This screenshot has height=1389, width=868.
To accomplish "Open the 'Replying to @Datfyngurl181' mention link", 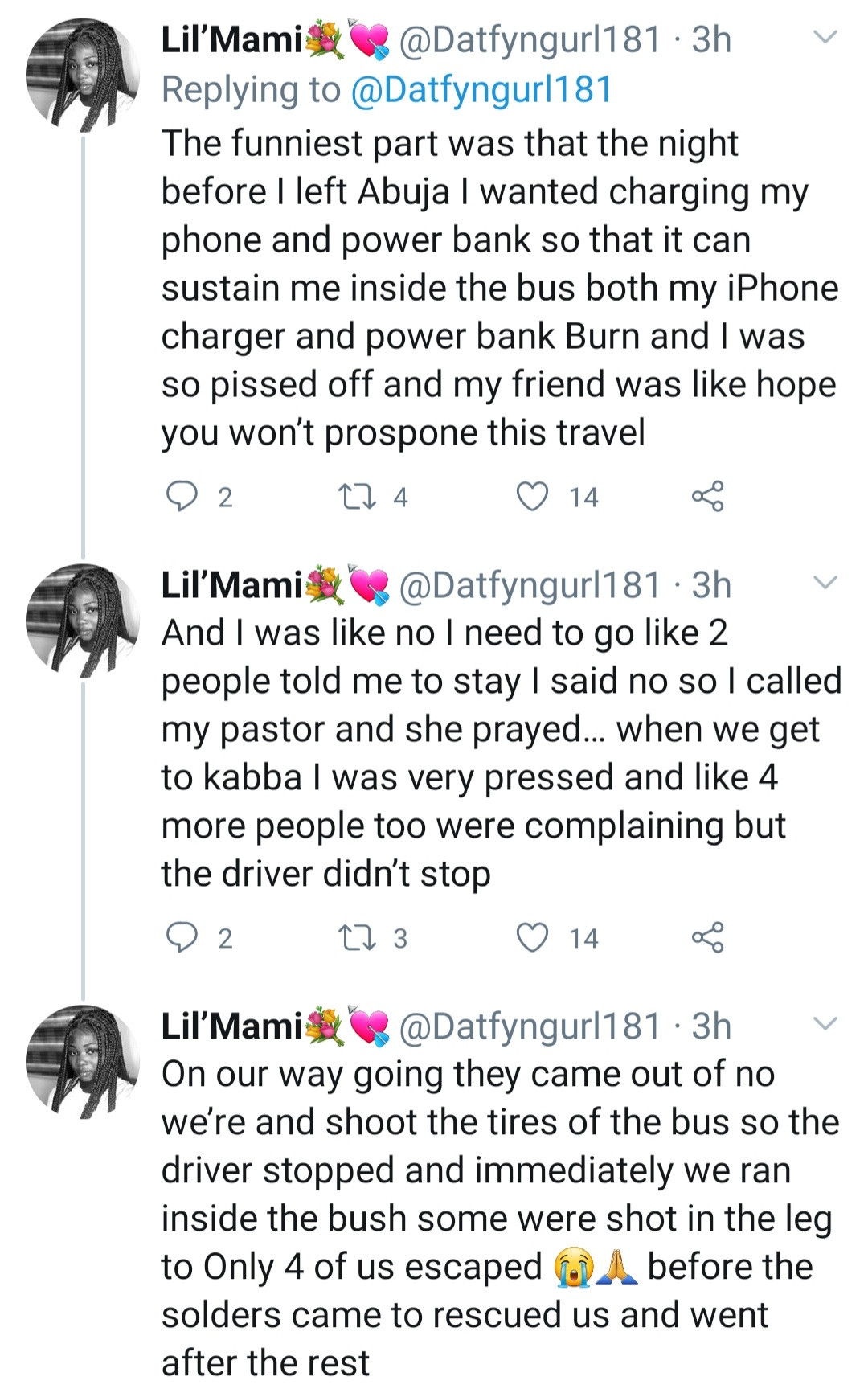I will coord(481,89).
